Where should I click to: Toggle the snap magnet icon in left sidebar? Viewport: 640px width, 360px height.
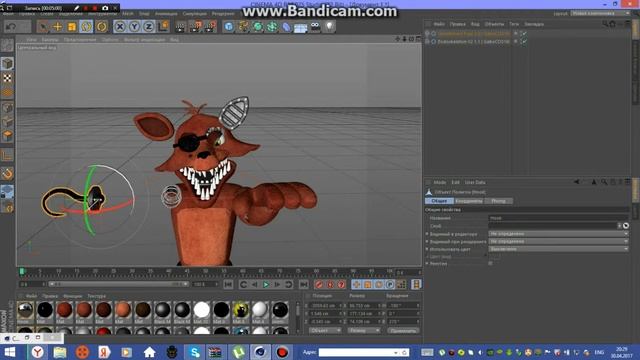coord(7,173)
